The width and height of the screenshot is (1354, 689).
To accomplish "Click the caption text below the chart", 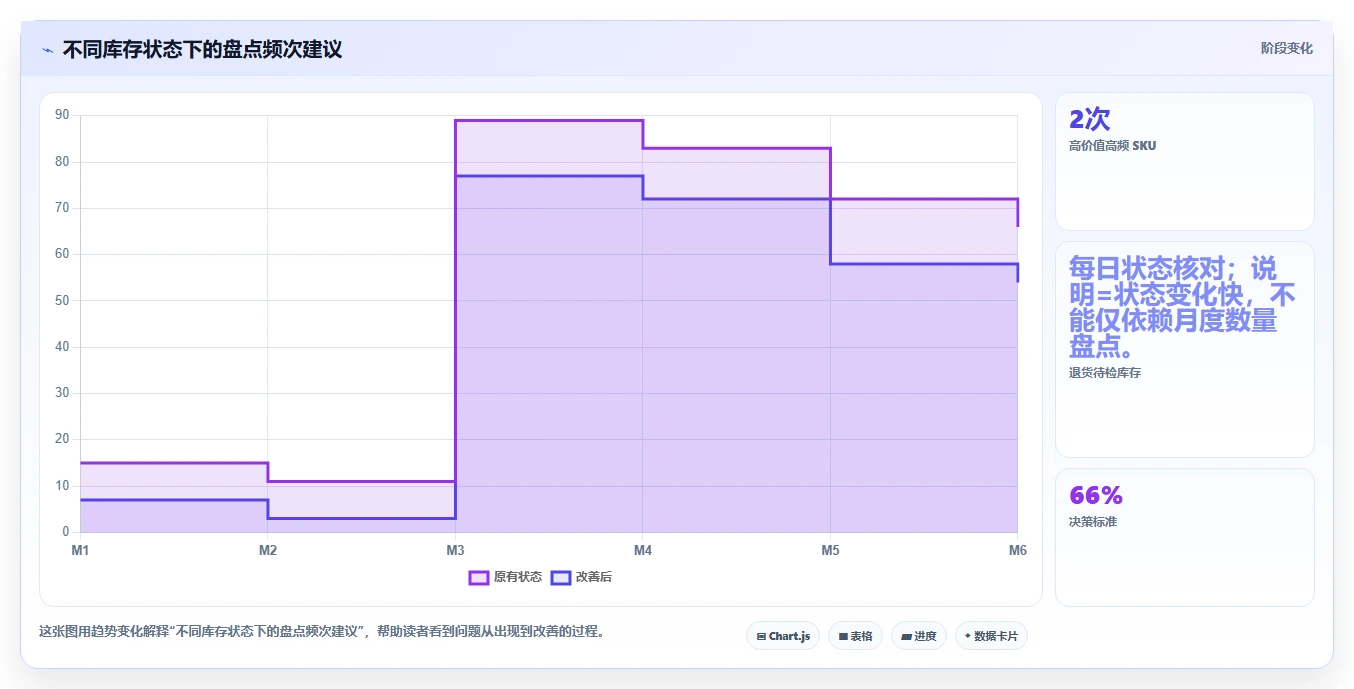I will [322, 632].
